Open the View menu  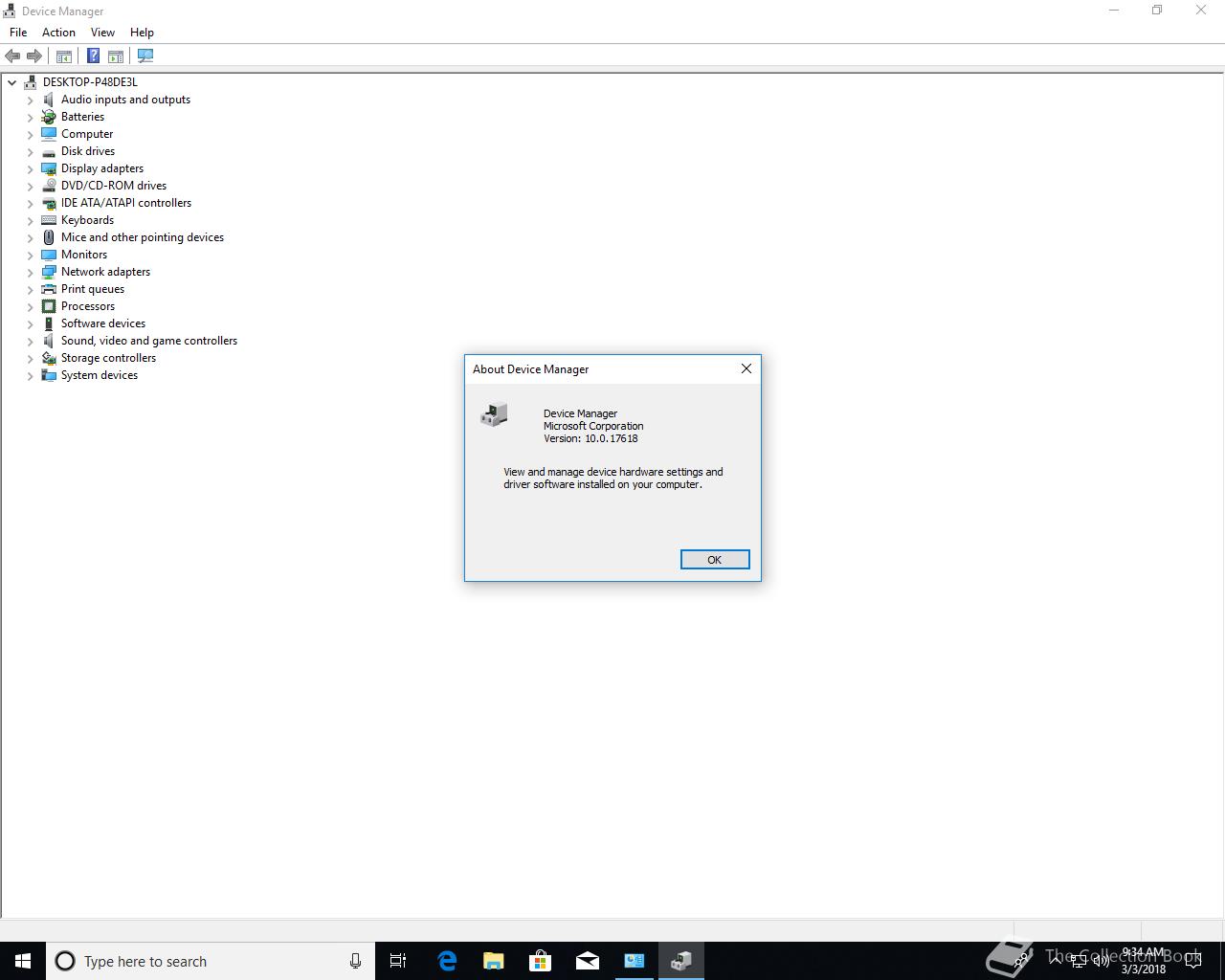click(102, 33)
